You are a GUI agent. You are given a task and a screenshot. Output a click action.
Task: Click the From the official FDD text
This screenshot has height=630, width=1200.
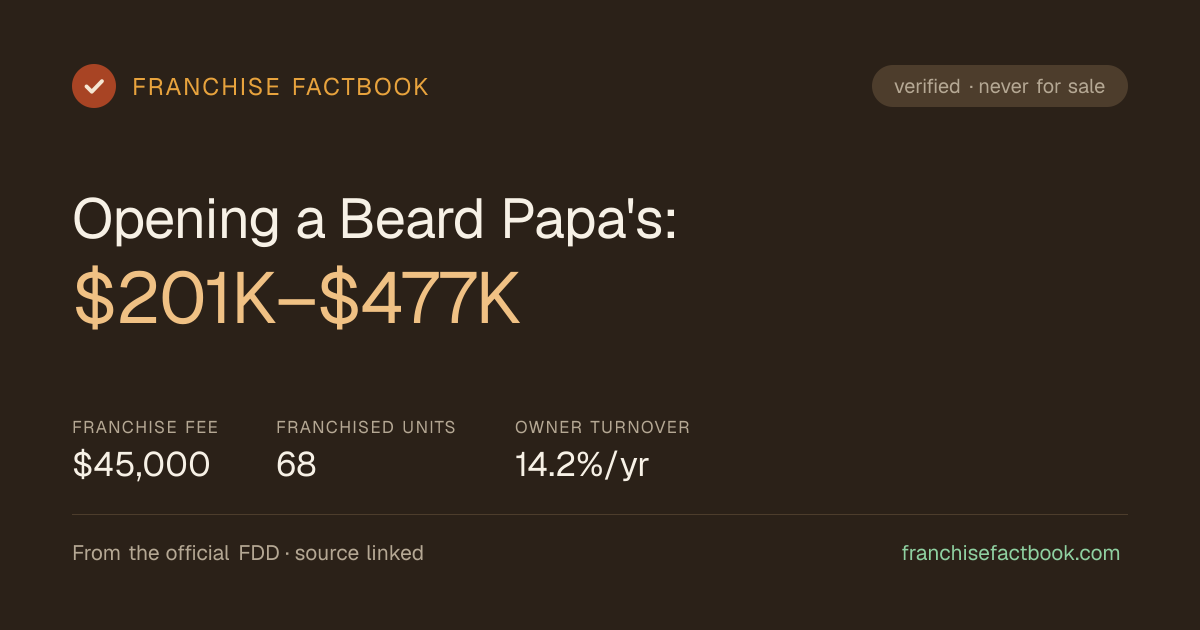pyautogui.click(x=176, y=553)
